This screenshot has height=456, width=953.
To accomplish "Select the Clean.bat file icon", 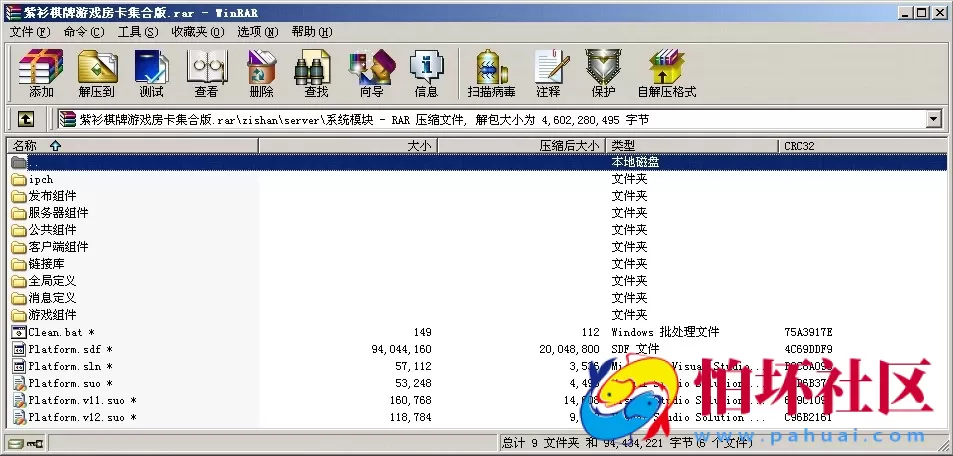I will (19, 332).
